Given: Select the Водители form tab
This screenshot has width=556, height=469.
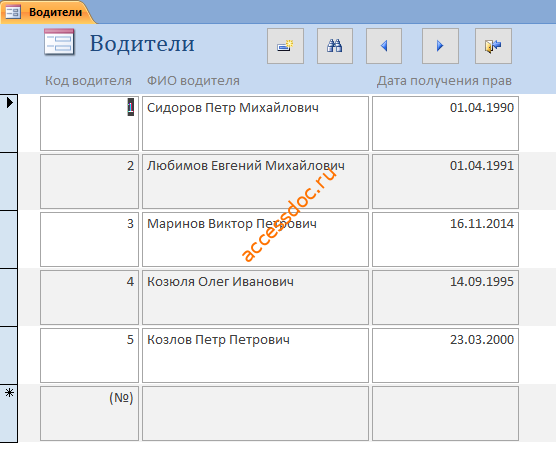Looking at the screenshot, I should 47,12.
